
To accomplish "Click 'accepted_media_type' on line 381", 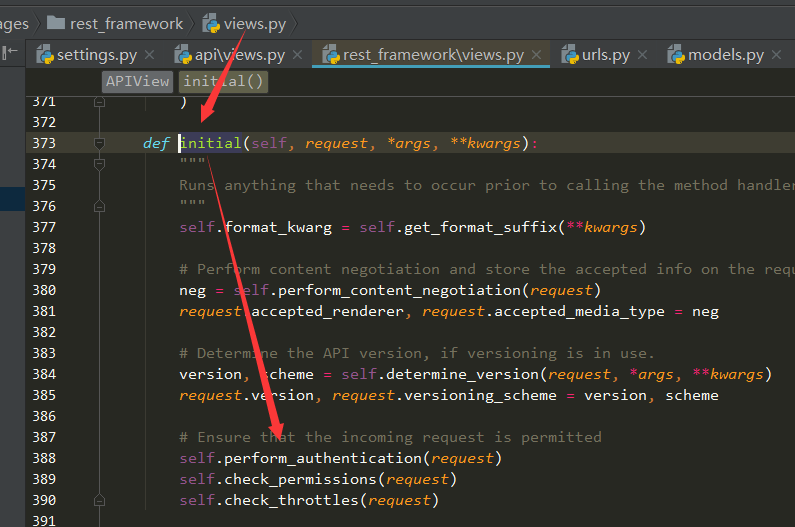I will [x=579, y=312].
